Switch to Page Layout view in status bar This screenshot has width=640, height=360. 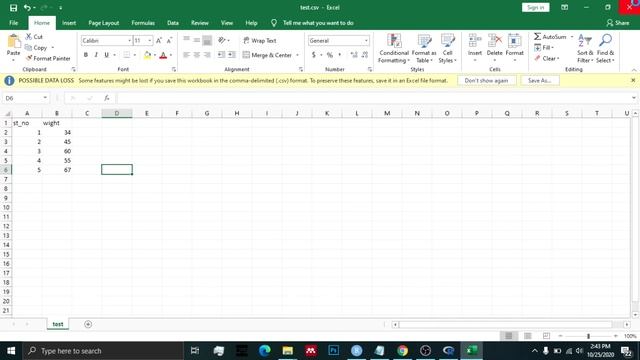[x=527, y=336]
